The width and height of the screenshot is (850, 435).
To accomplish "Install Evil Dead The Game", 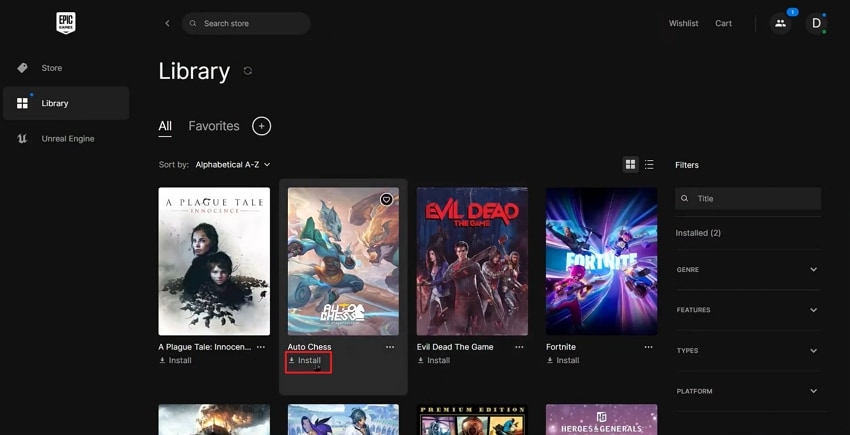I will click(x=434, y=361).
